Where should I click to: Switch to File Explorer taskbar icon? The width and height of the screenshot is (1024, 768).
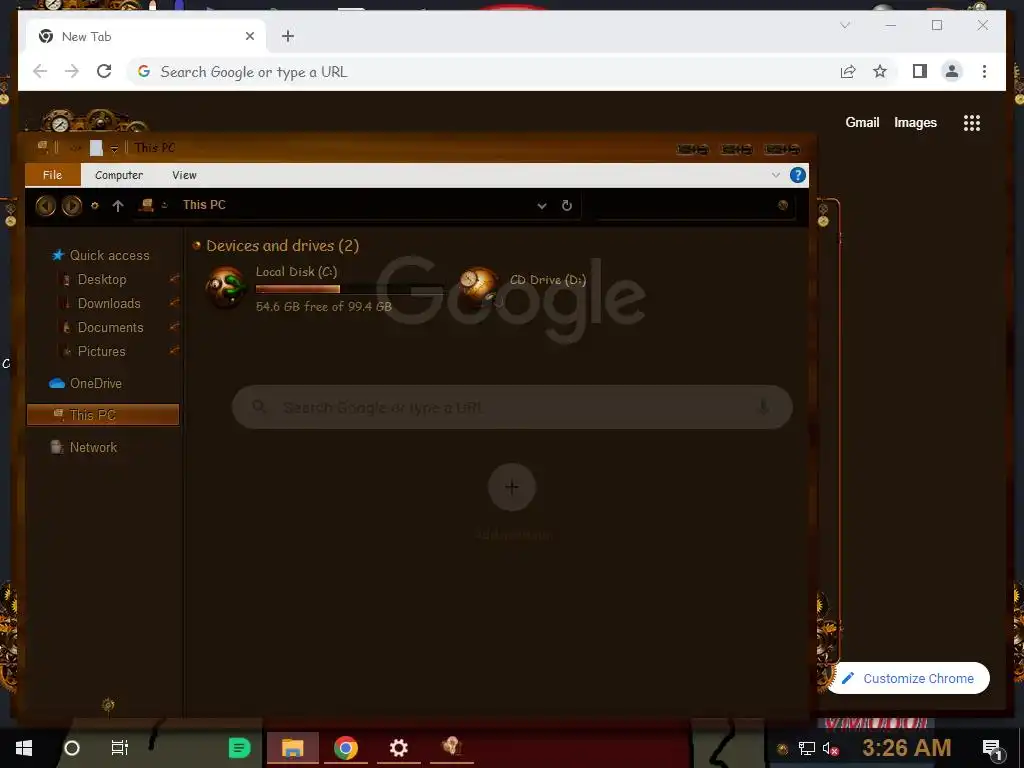(x=293, y=748)
